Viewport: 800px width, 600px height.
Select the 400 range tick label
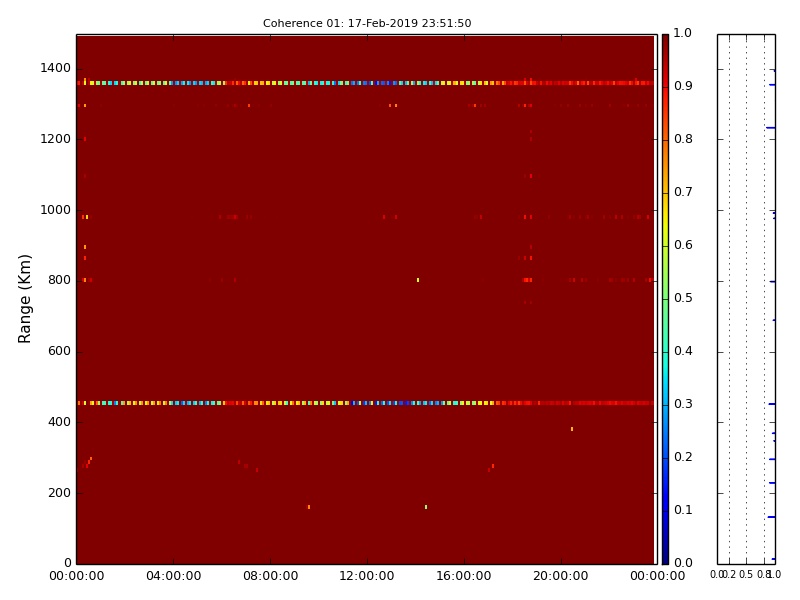59,422
